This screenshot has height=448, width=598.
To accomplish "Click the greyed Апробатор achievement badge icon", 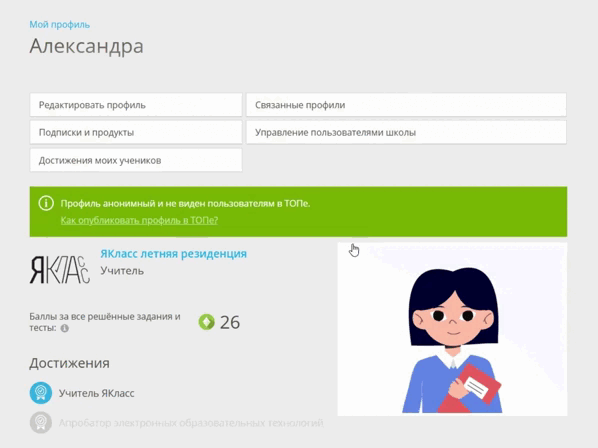I will (x=41, y=422).
